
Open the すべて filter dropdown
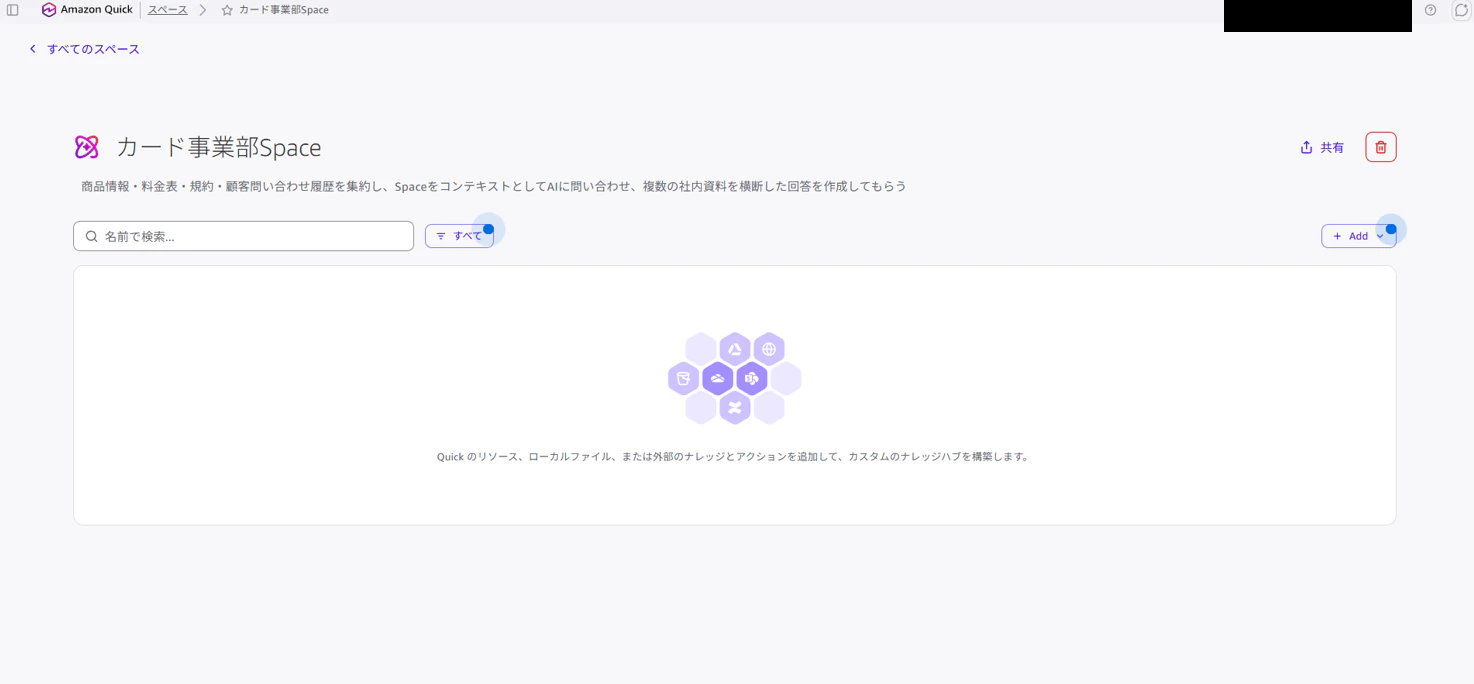click(459, 236)
